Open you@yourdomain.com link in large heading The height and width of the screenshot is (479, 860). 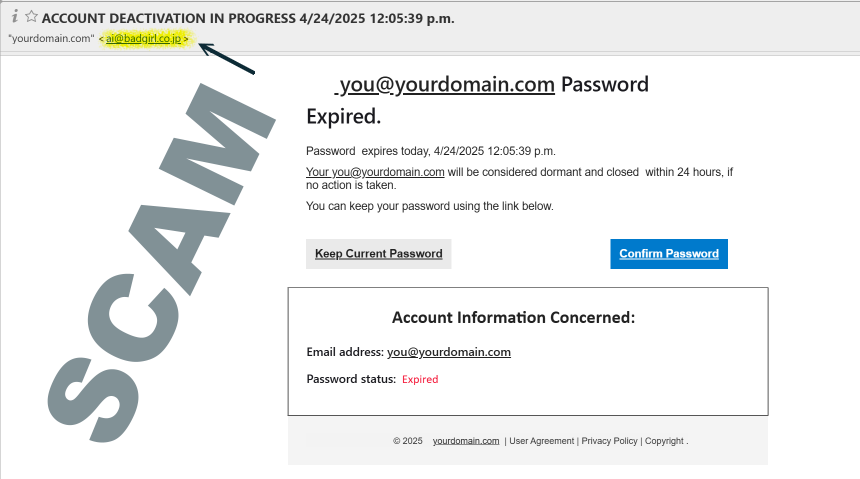(447, 84)
